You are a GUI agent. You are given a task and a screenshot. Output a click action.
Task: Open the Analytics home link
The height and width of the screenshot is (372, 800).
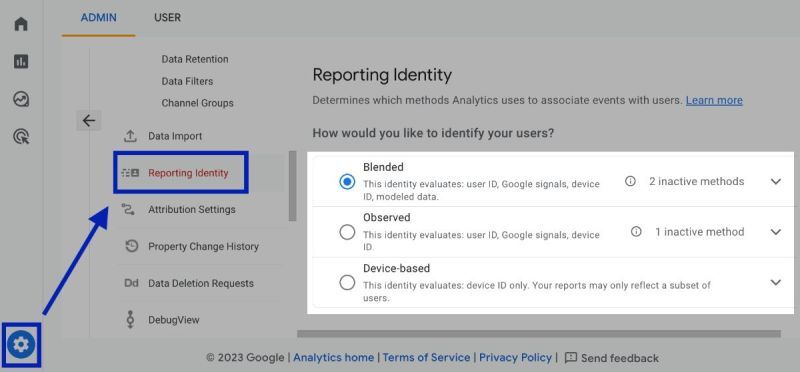334,358
